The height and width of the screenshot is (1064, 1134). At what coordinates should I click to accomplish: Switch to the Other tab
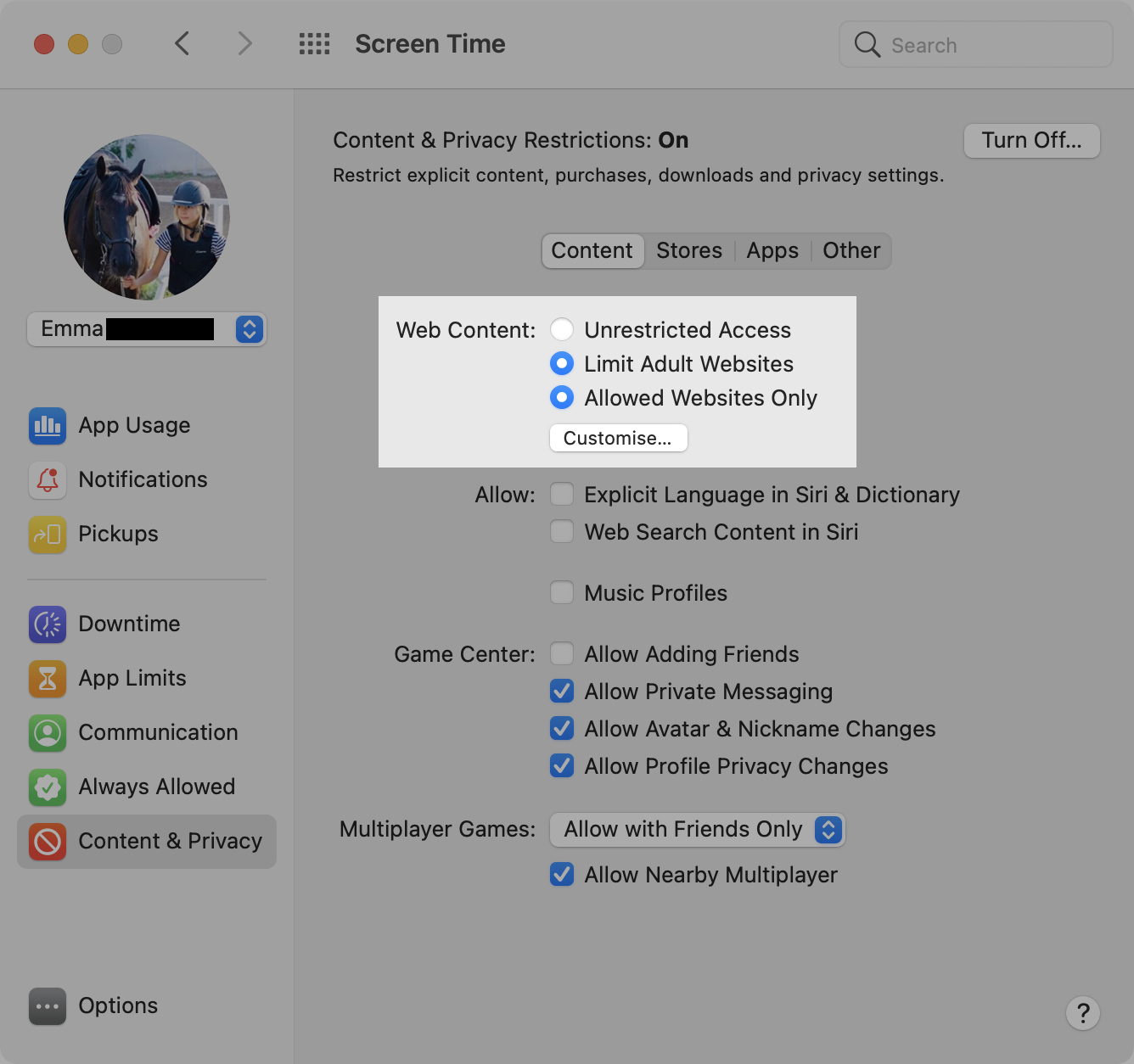click(851, 251)
